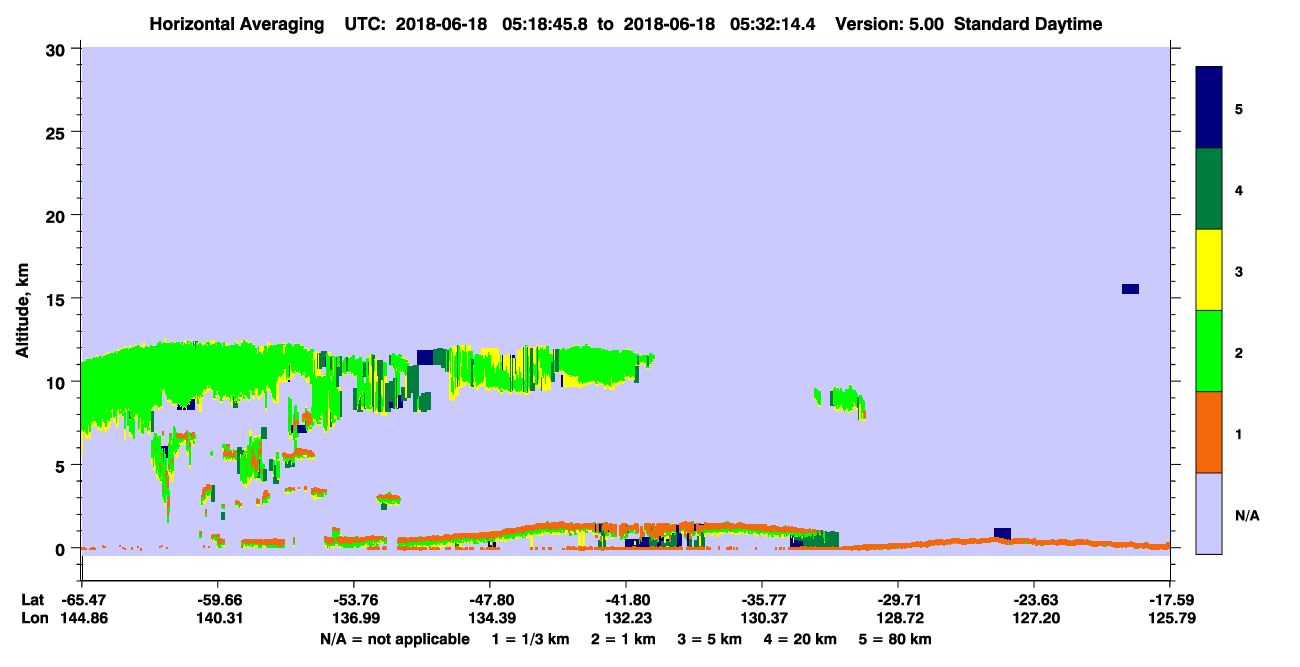Click legend text '4 = 20 km'
This screenshot has height=667, width=1300.
coord(801,639)
